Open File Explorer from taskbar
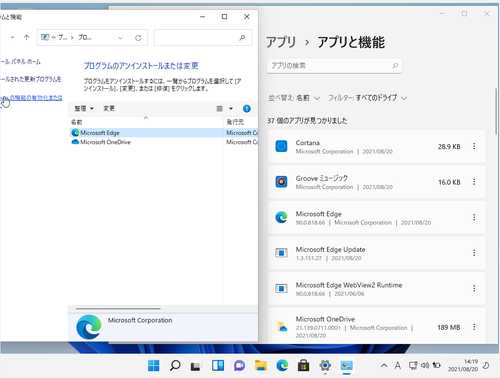 [x=261, y=366]
